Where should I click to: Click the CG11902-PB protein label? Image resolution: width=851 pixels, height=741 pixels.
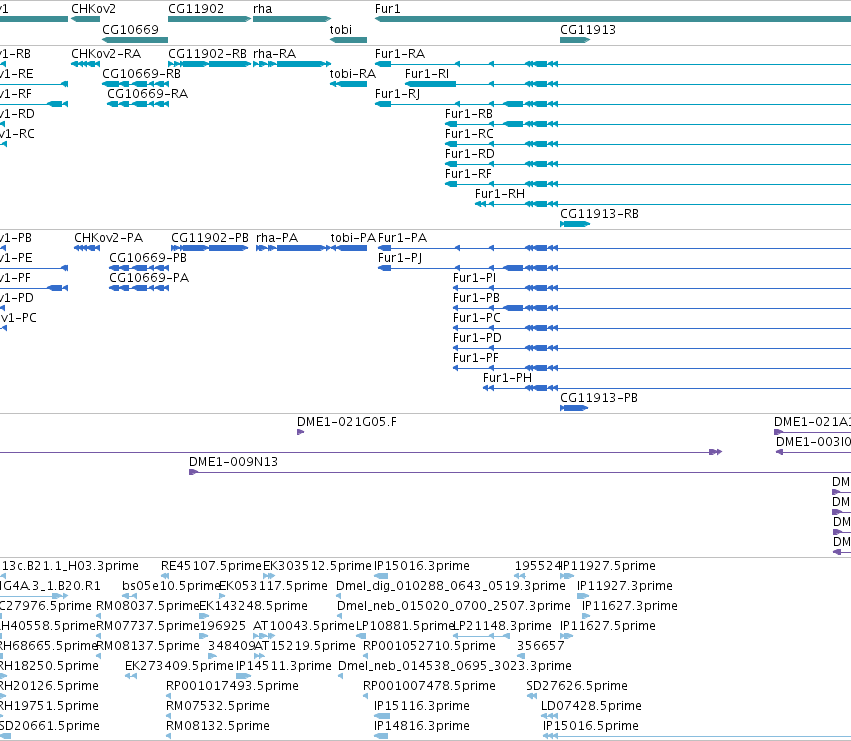[210, 238]
